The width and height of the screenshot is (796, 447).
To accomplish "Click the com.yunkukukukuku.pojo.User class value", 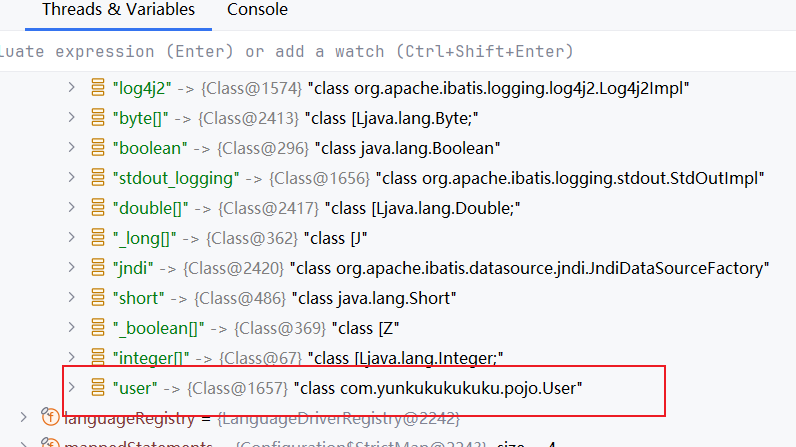I will [438, 388].
